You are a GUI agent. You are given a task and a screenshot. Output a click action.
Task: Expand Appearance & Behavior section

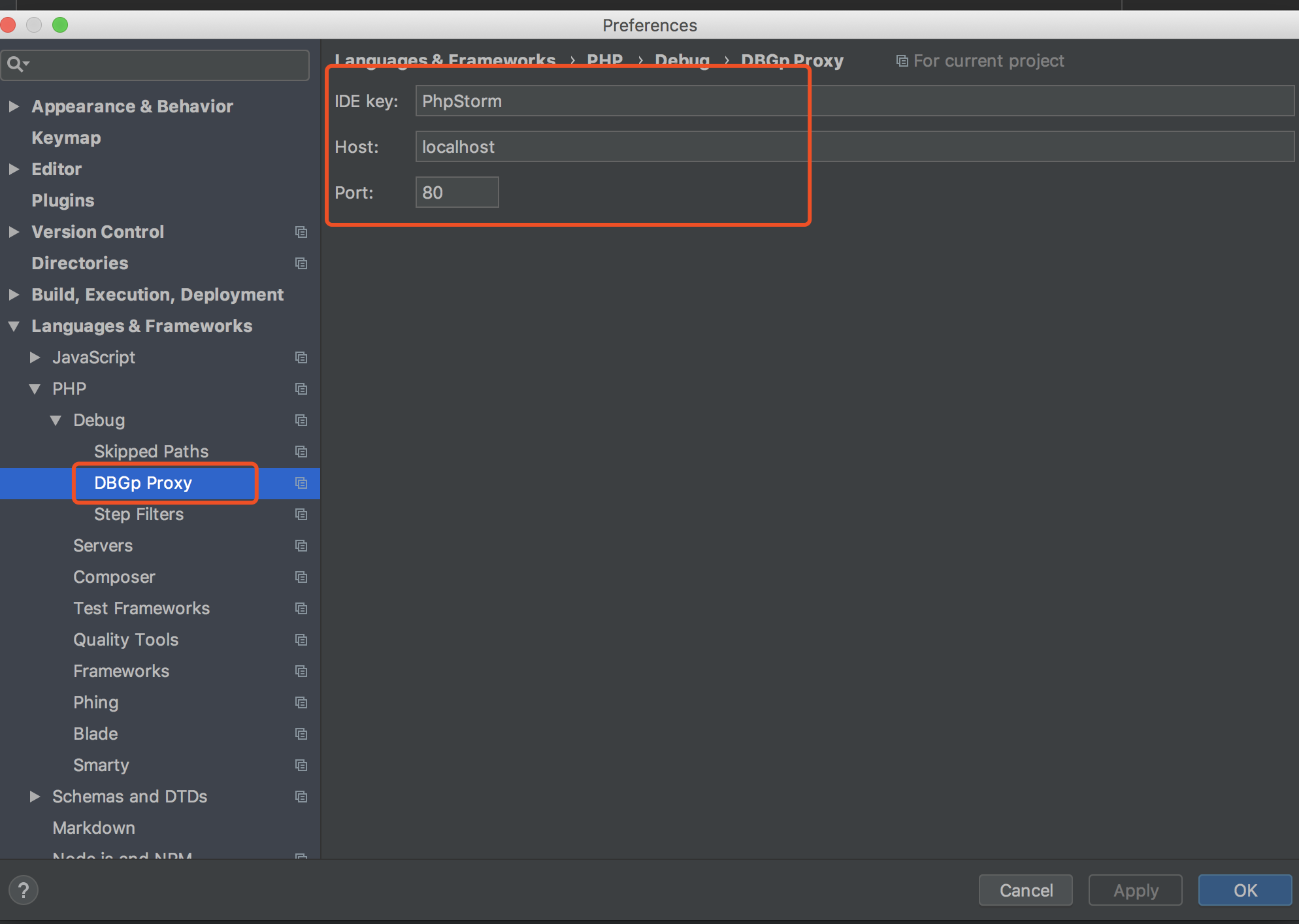14,106
